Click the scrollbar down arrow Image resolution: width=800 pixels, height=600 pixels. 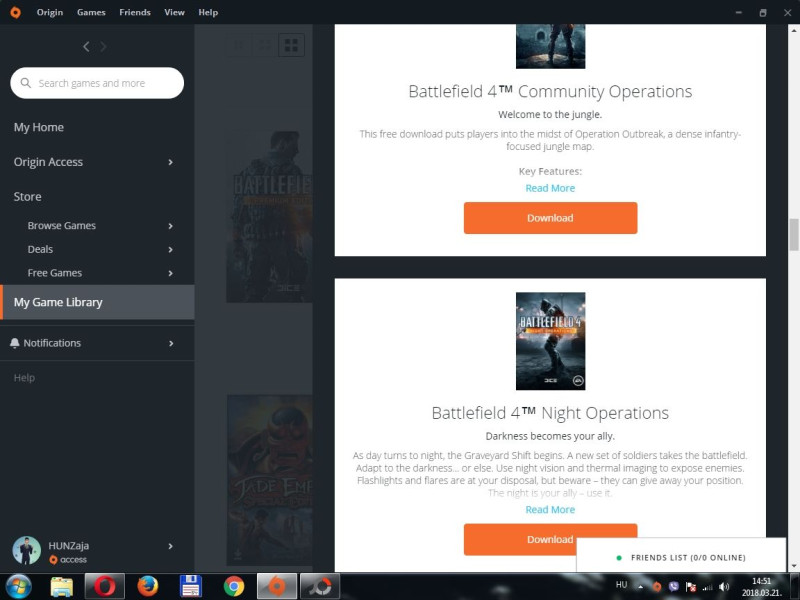[793, 566]
